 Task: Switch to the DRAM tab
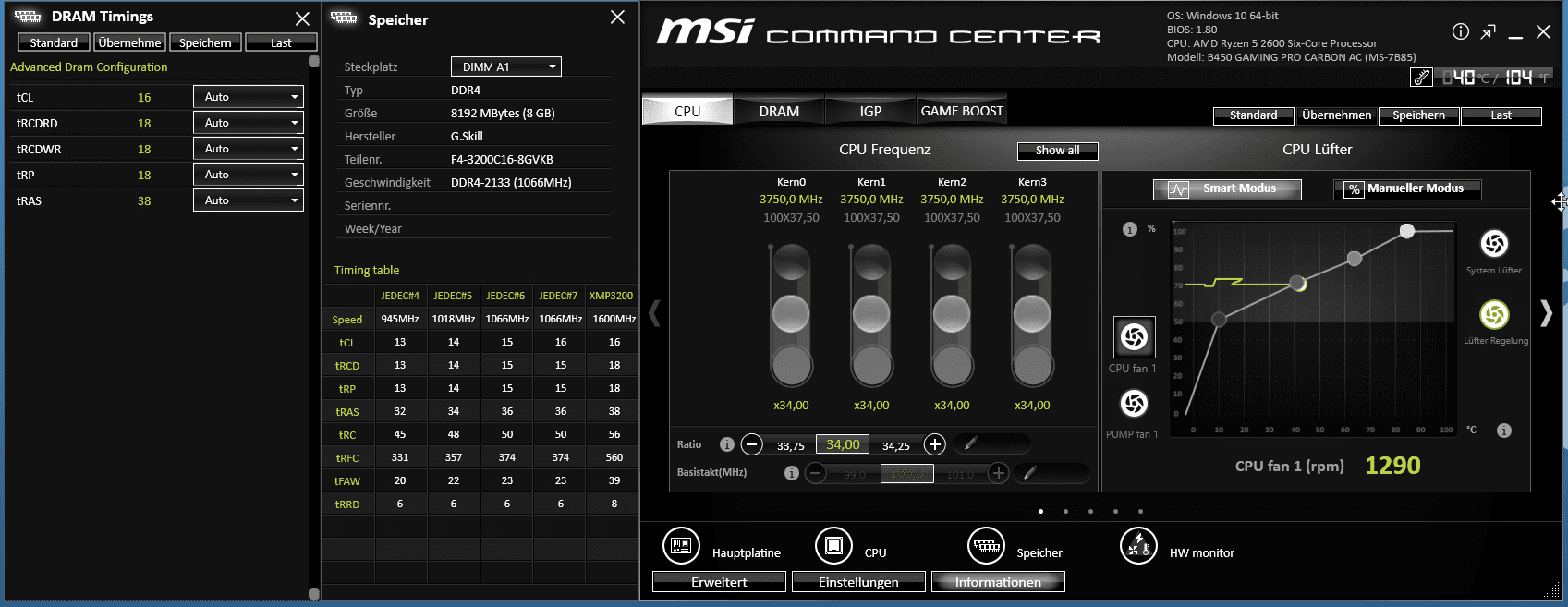779,111
